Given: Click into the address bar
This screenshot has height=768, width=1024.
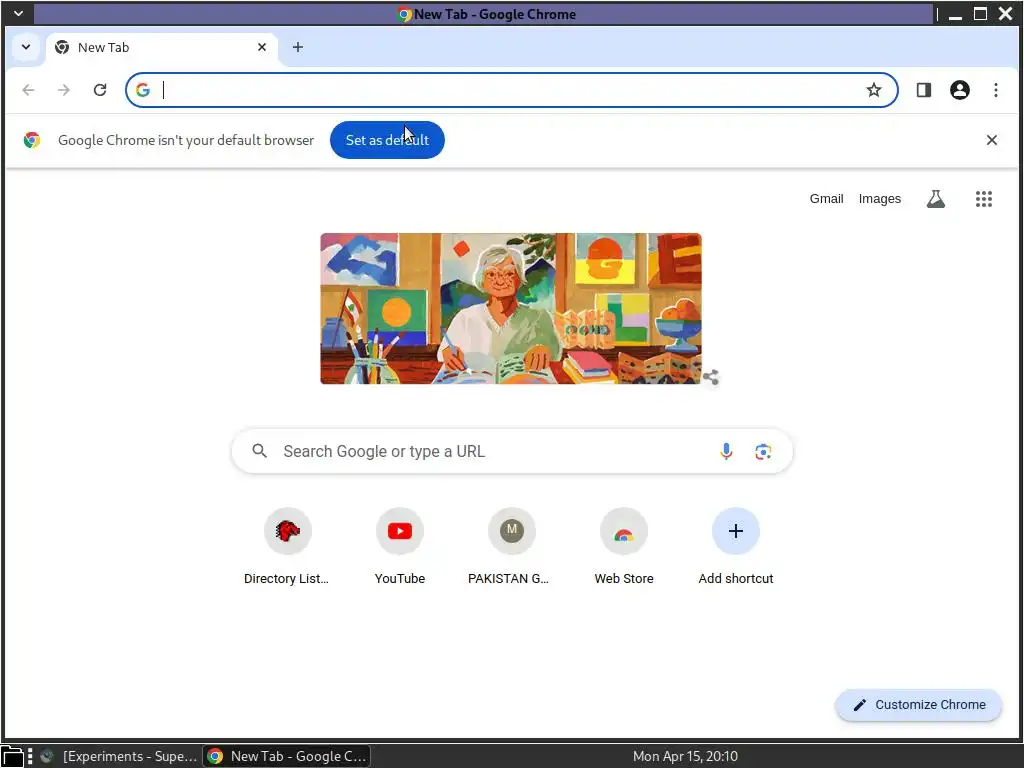Looking at the screenshot, I should pos(509,90).
